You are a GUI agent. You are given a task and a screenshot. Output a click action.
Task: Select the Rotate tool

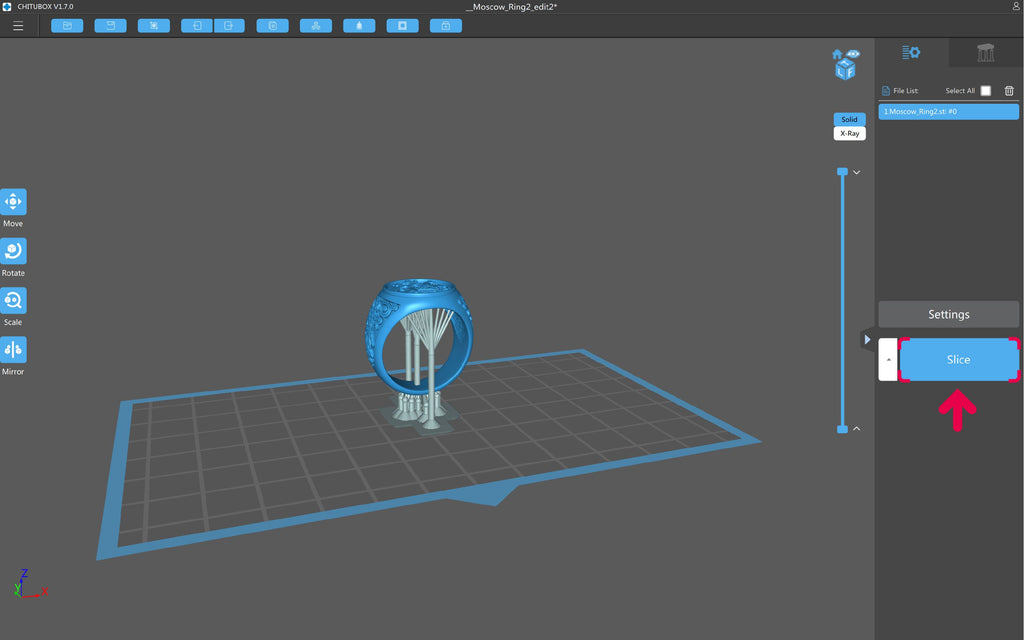click(x=13, y=251)
